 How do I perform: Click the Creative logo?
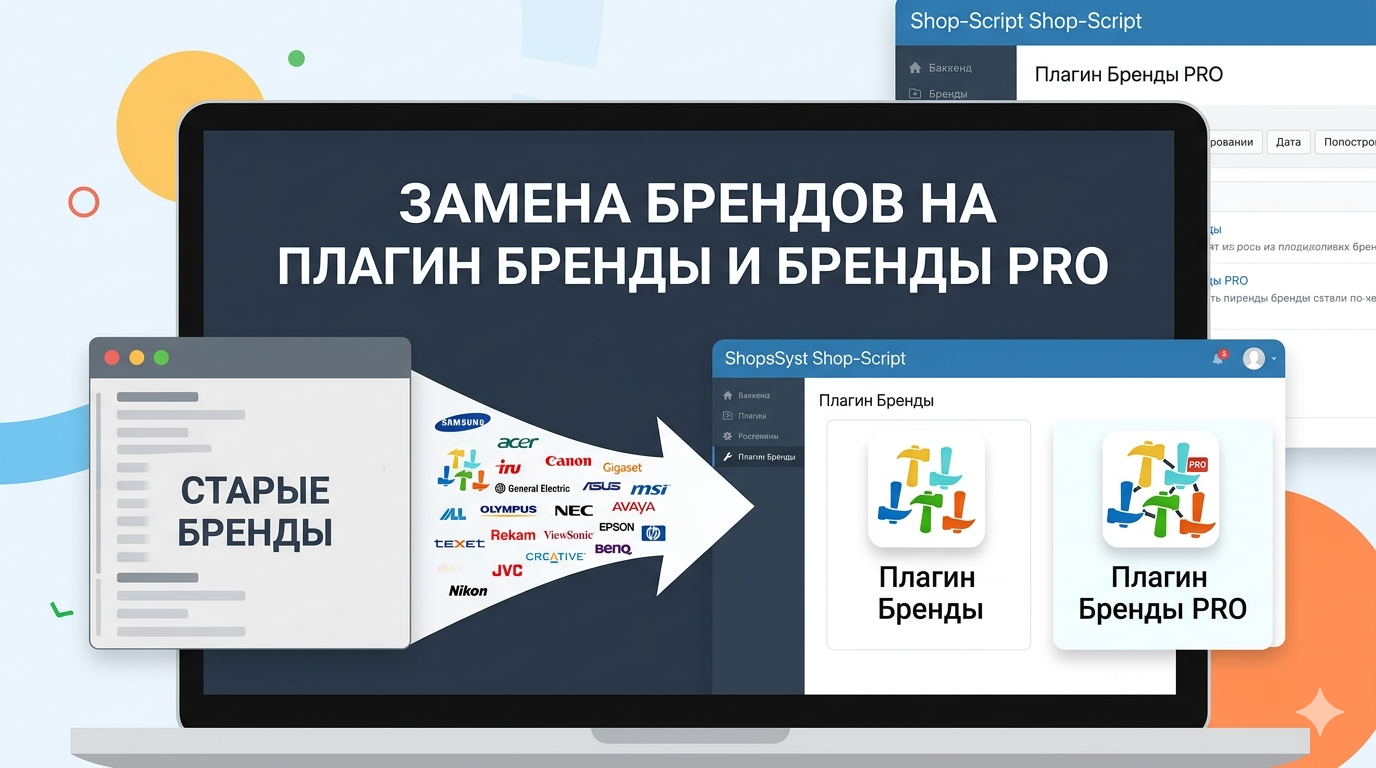(x=555, y=557)
